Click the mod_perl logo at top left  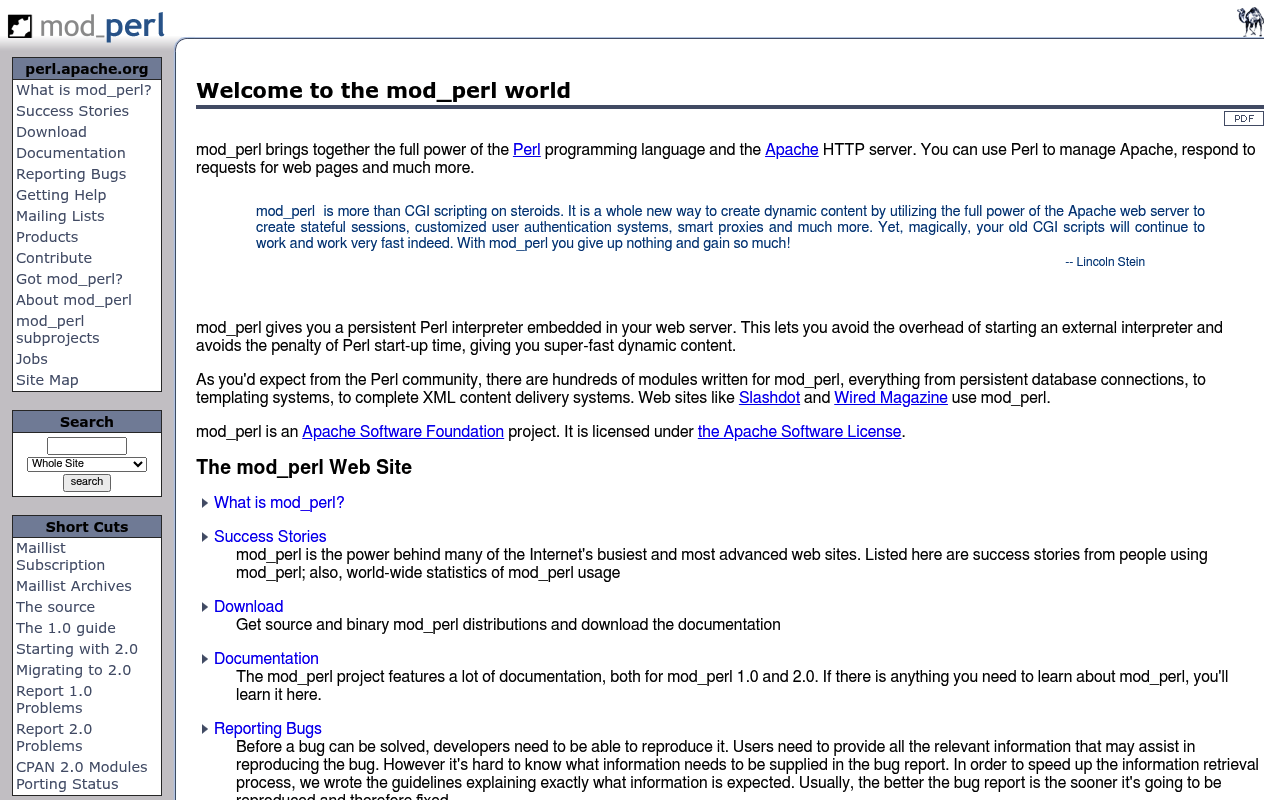coord(86,25)
